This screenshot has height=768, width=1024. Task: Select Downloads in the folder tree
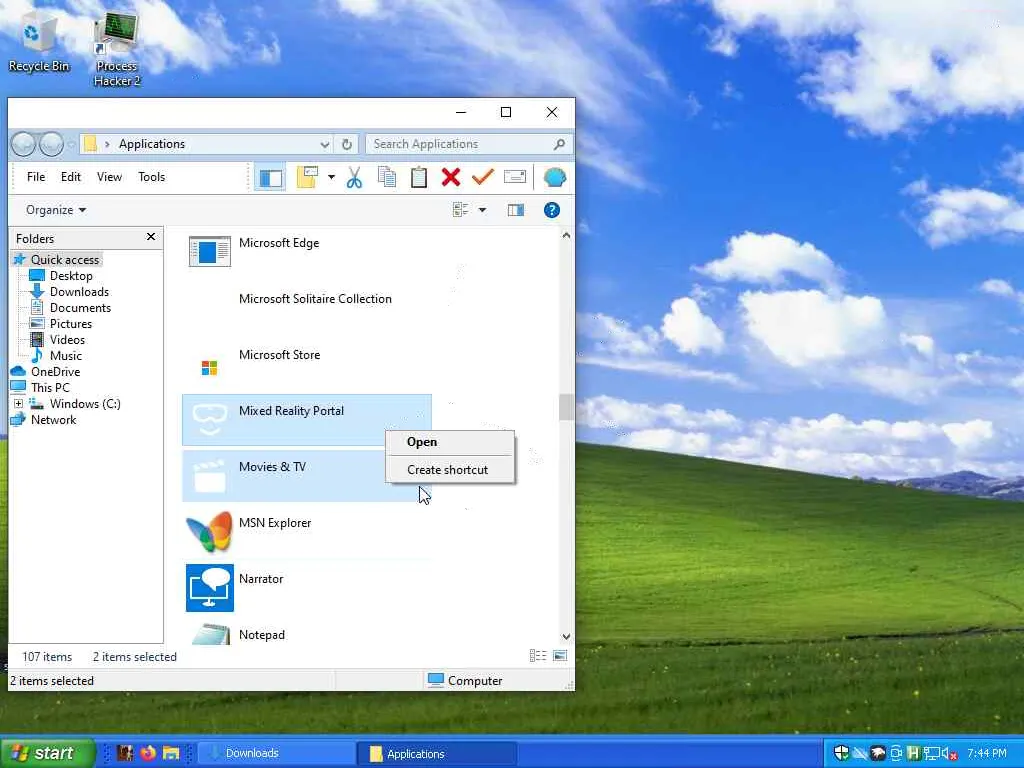79,292
